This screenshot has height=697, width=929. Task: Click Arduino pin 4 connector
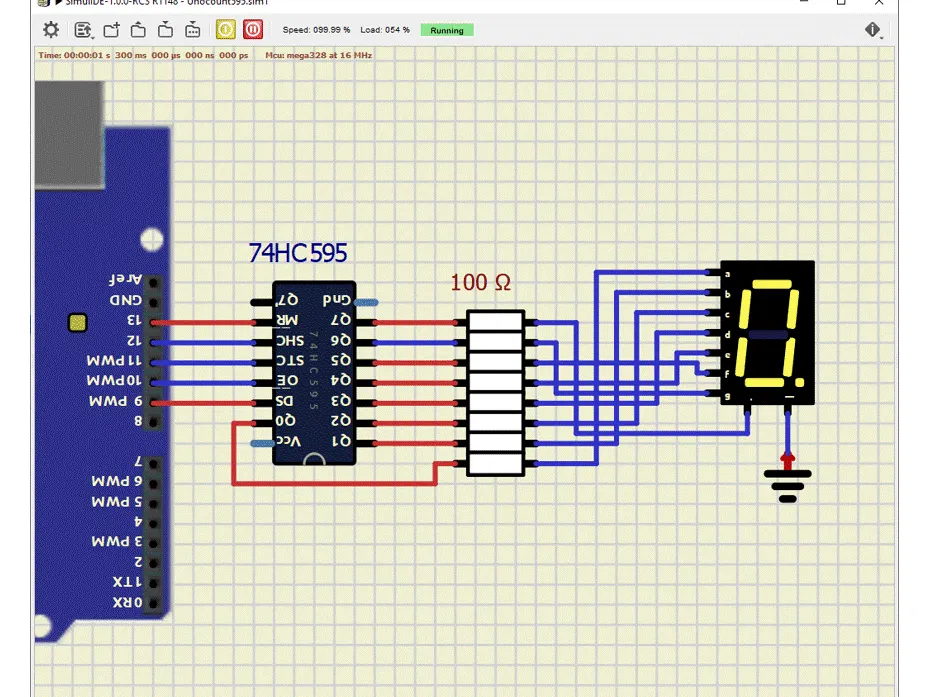(153, 524)
